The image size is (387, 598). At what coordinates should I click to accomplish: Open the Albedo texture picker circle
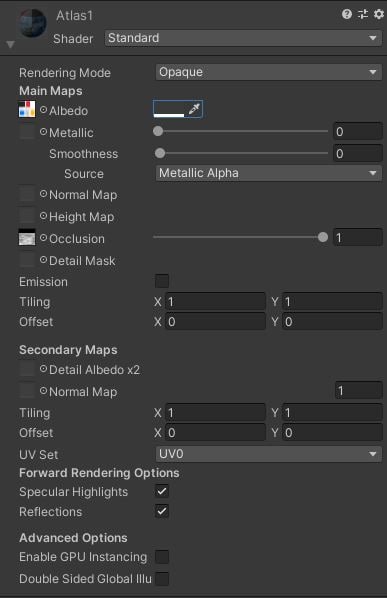point(43,110)
